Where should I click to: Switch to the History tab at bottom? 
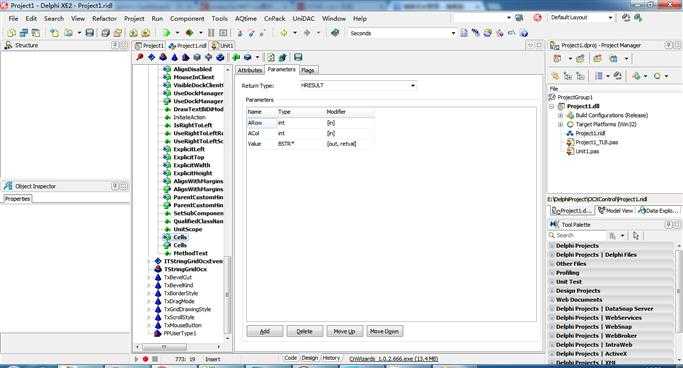(331, 358)
